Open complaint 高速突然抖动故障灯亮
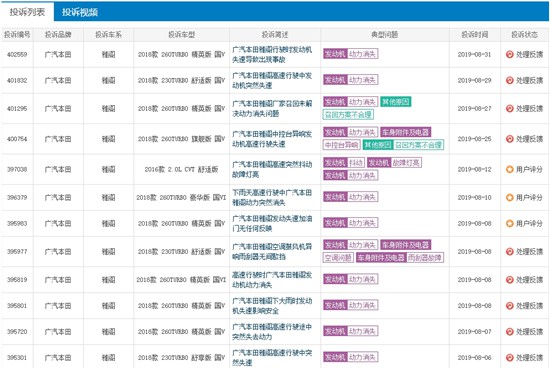Screen dimensions: 550x369 pyautogui.click(x=272, y=169)
